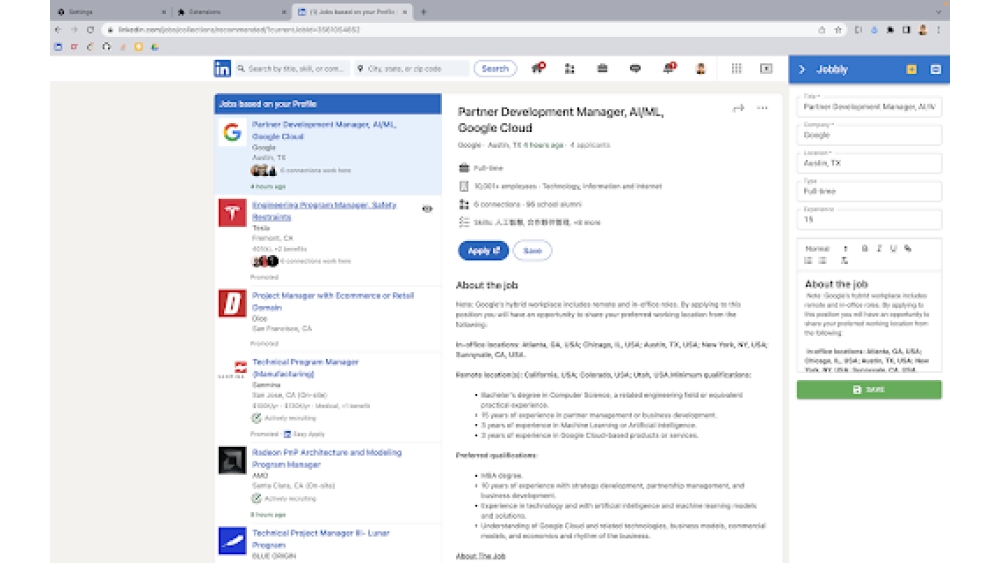Toggle underline in Jobbly editor
The width and height of the screenshot is (1000, 563).
tap(893, 249)
